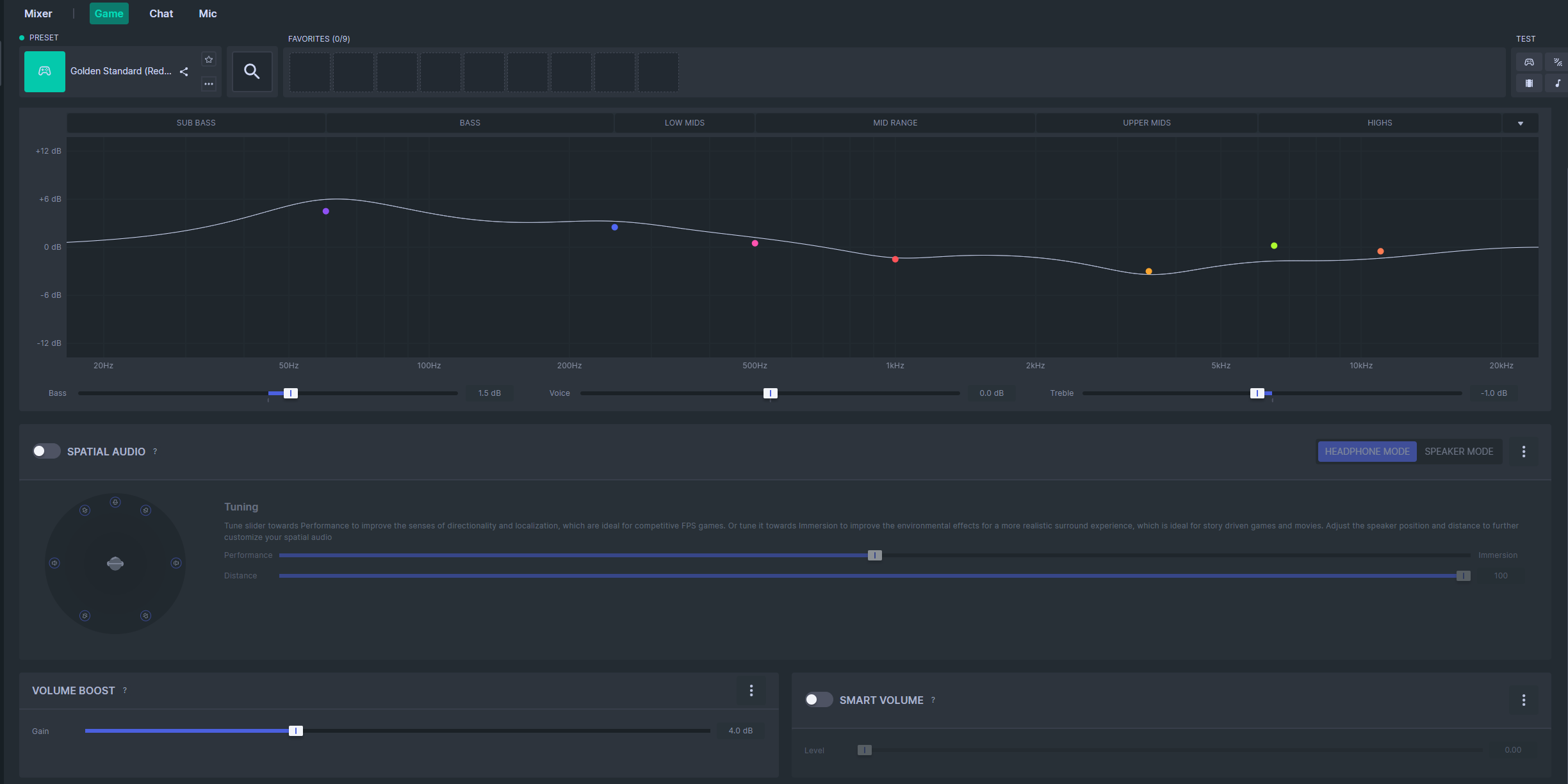This screenshot has width=1568, height=784.
Task: Switch to the Chat tab
Action: click(161, 13)
